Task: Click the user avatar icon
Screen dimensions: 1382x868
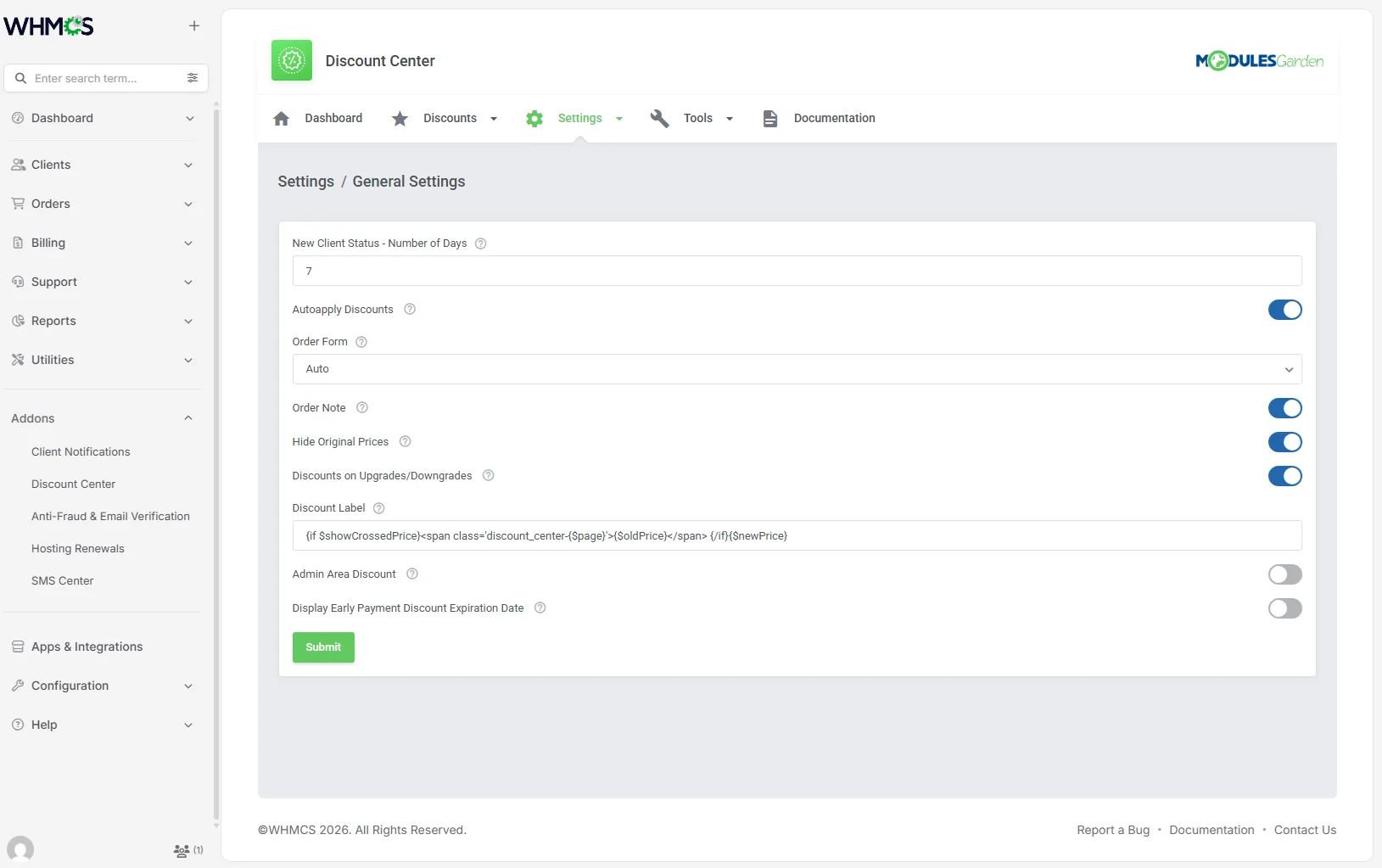Action: pos(20,849)
